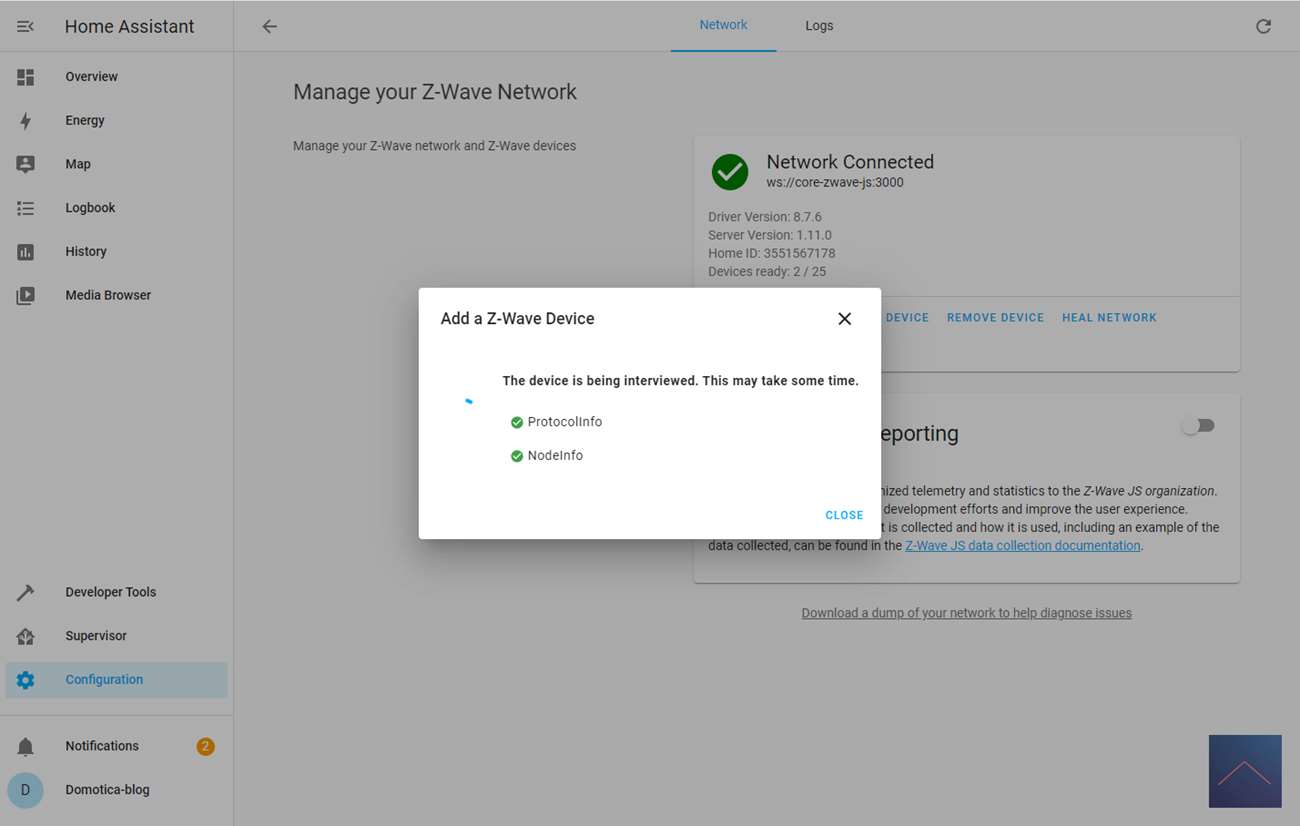1300x826 pixels.
Task: Click the ProtocolInfo green check icon
Action: click(x=517, y=423)
